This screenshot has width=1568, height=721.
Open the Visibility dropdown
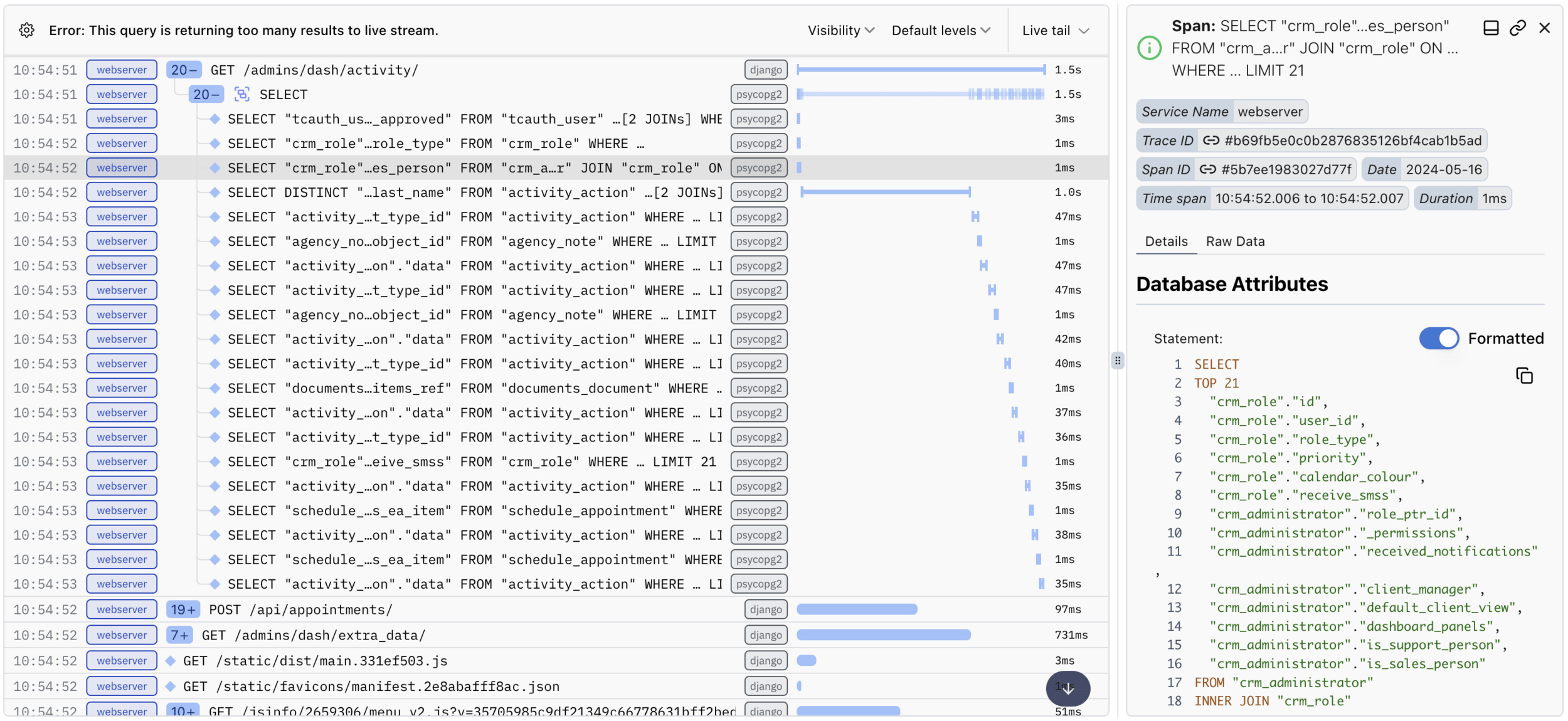pos(840,30)
